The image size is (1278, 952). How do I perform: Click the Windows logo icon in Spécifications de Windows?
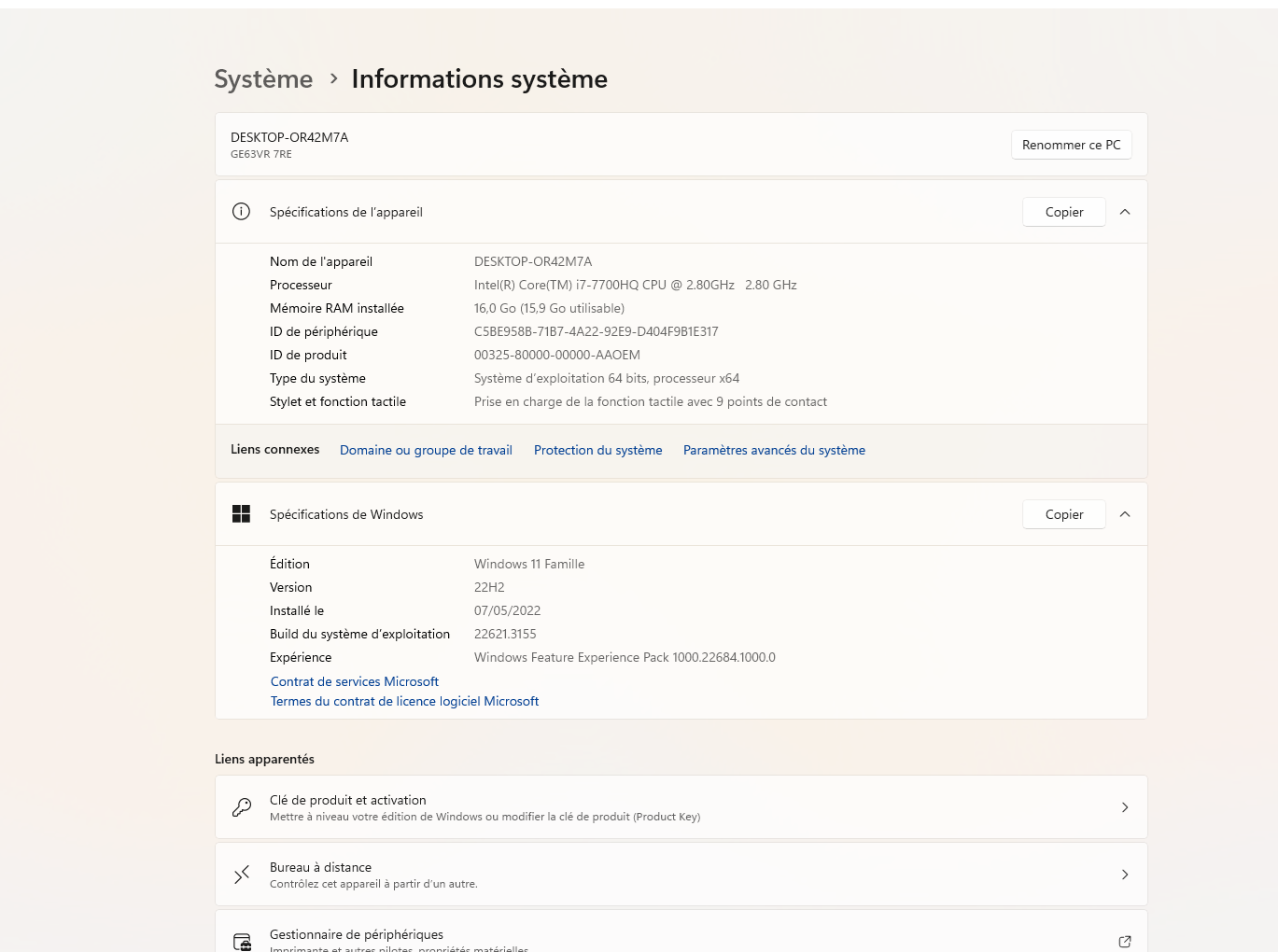coord(241,514)
